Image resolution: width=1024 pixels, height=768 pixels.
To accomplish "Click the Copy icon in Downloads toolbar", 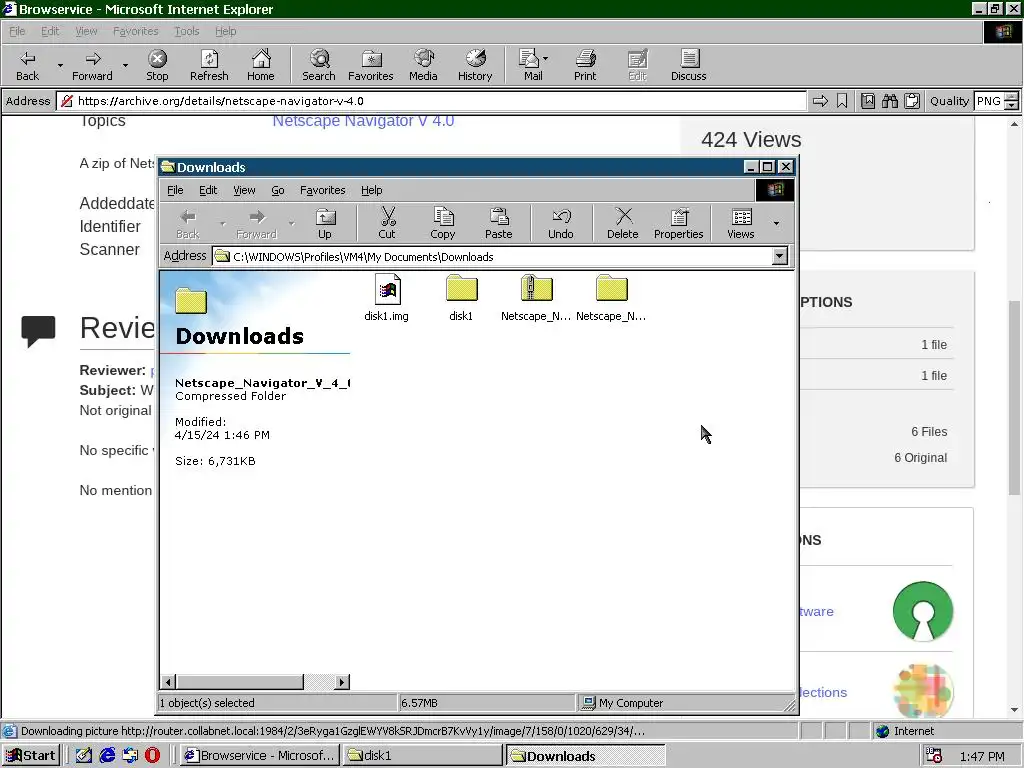I will coord(443,223).
